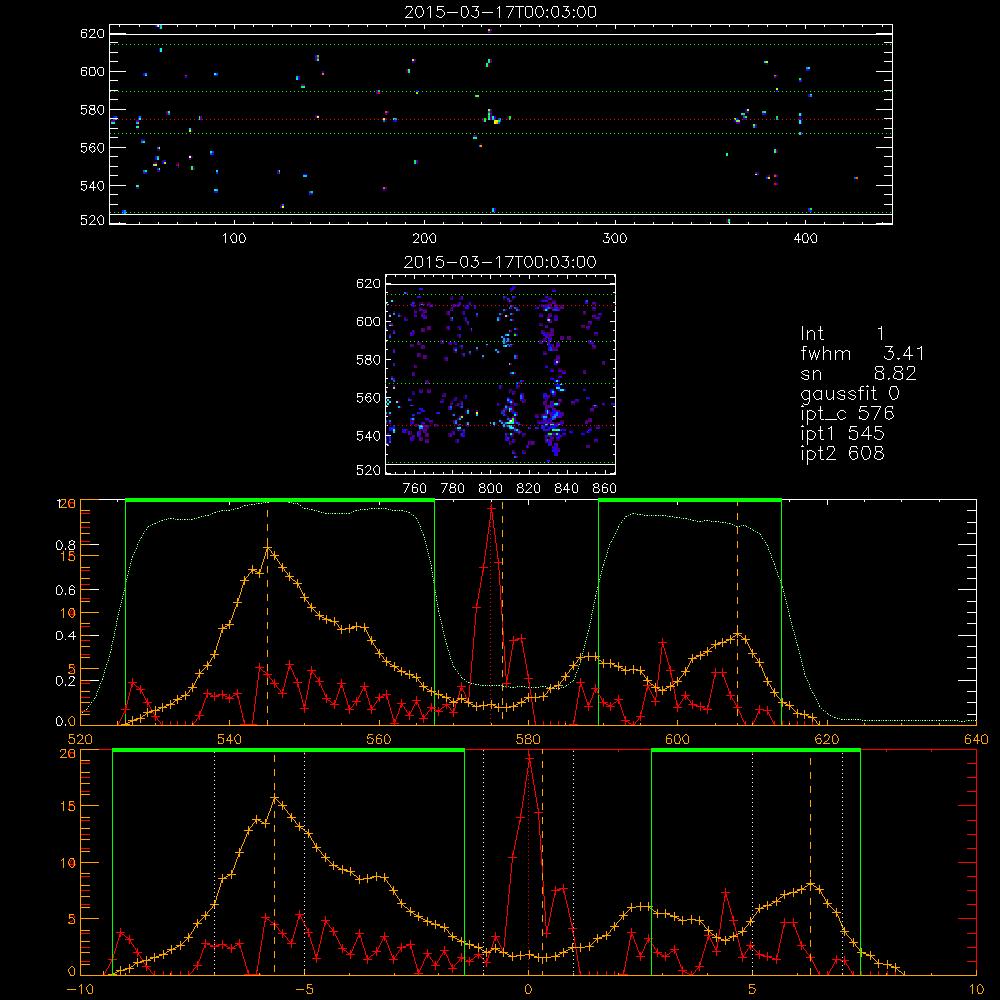Click the y-axis label 0.6 on the profile plot
Screen dimensions: 1000x1000
point(66,591)
